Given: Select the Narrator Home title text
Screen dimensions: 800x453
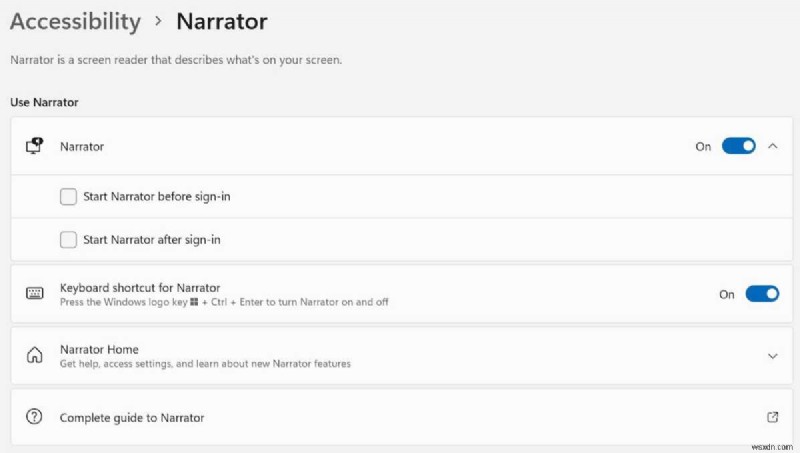Looking at the screenshot, I should coord(99,350).
